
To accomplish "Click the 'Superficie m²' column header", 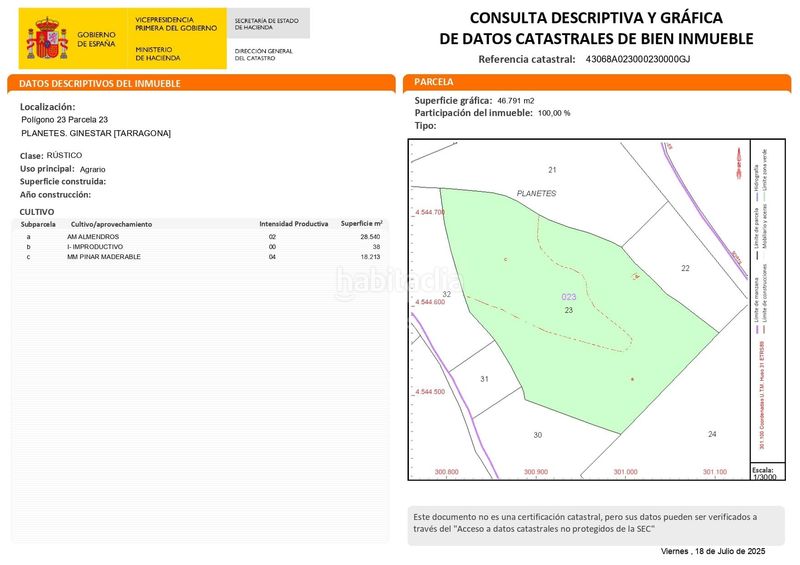I will (x=362, y=223).
